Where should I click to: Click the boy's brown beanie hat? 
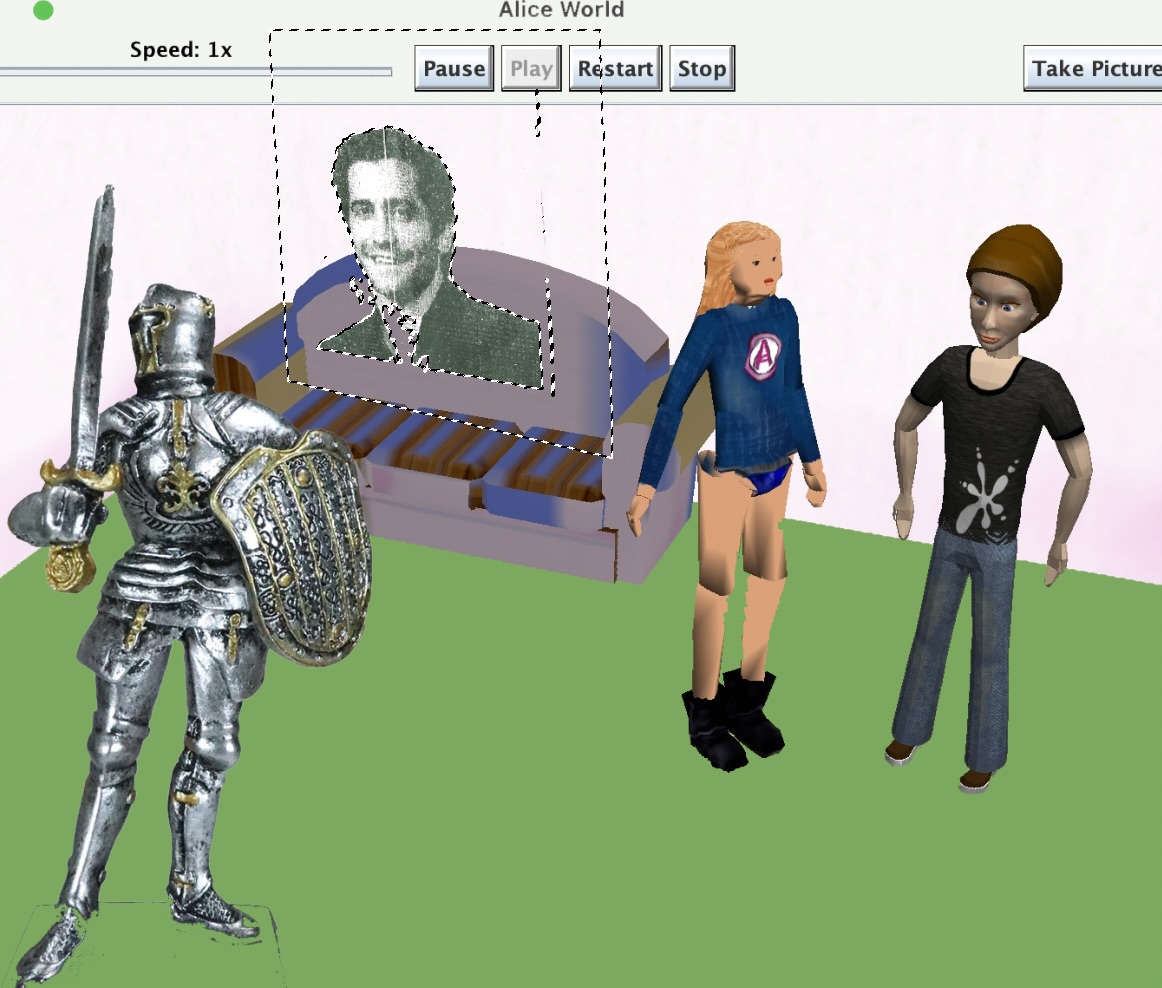pos(1016,265)
